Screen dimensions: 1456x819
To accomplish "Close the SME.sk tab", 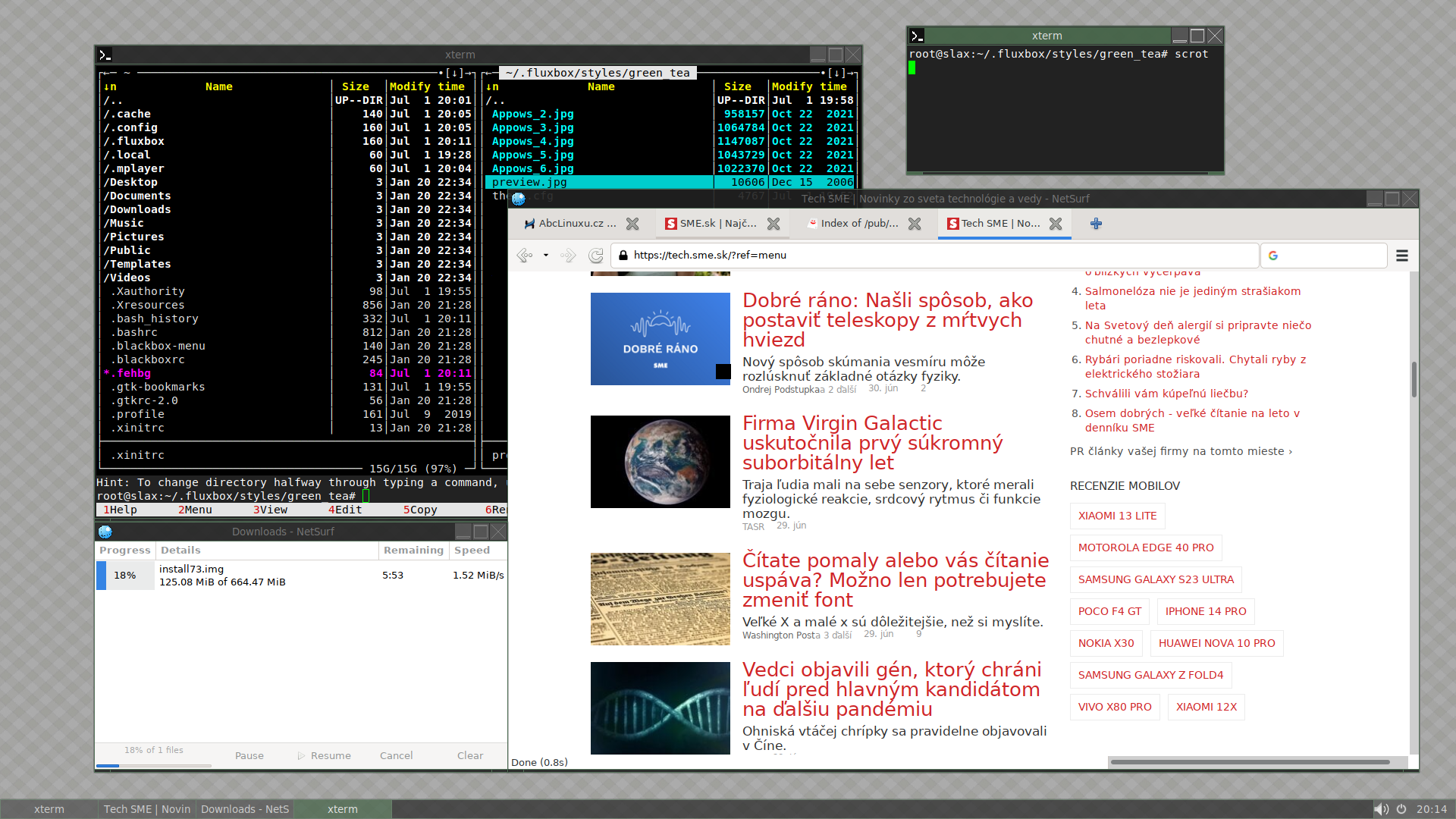I will pyautogui.click(x=773, y=224).
